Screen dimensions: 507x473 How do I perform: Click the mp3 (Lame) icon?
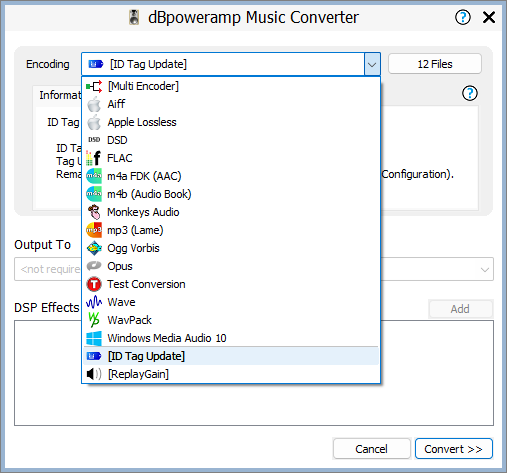[x=94, y=230]
